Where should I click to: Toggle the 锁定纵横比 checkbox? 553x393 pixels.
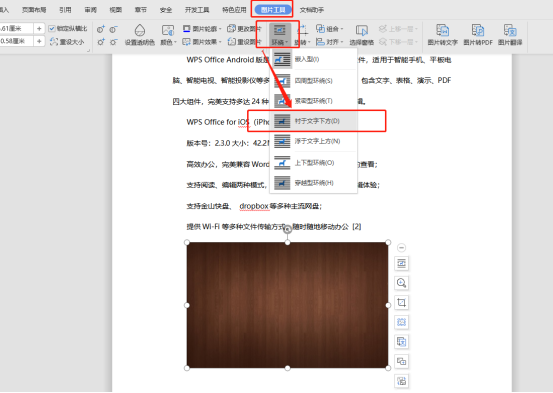[52, 29]
